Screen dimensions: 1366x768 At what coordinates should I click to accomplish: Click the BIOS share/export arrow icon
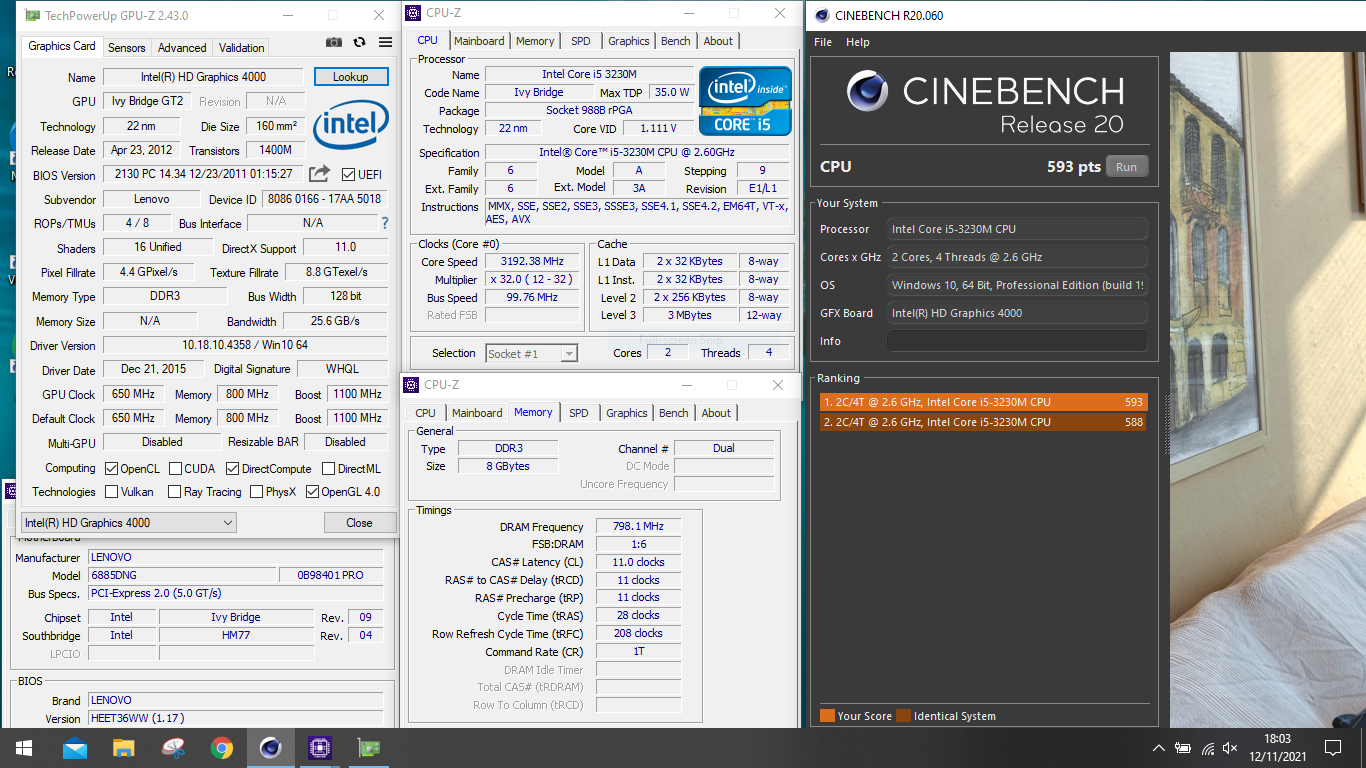(x=319, y=174)
